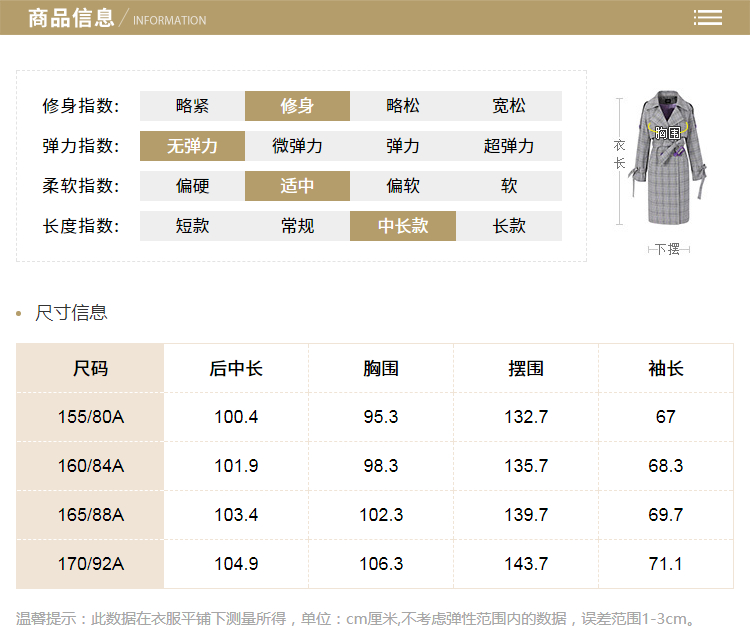Click the 柔软指数 label
The height and width of the screenshot is (628, 750).
tap(81, 186)
